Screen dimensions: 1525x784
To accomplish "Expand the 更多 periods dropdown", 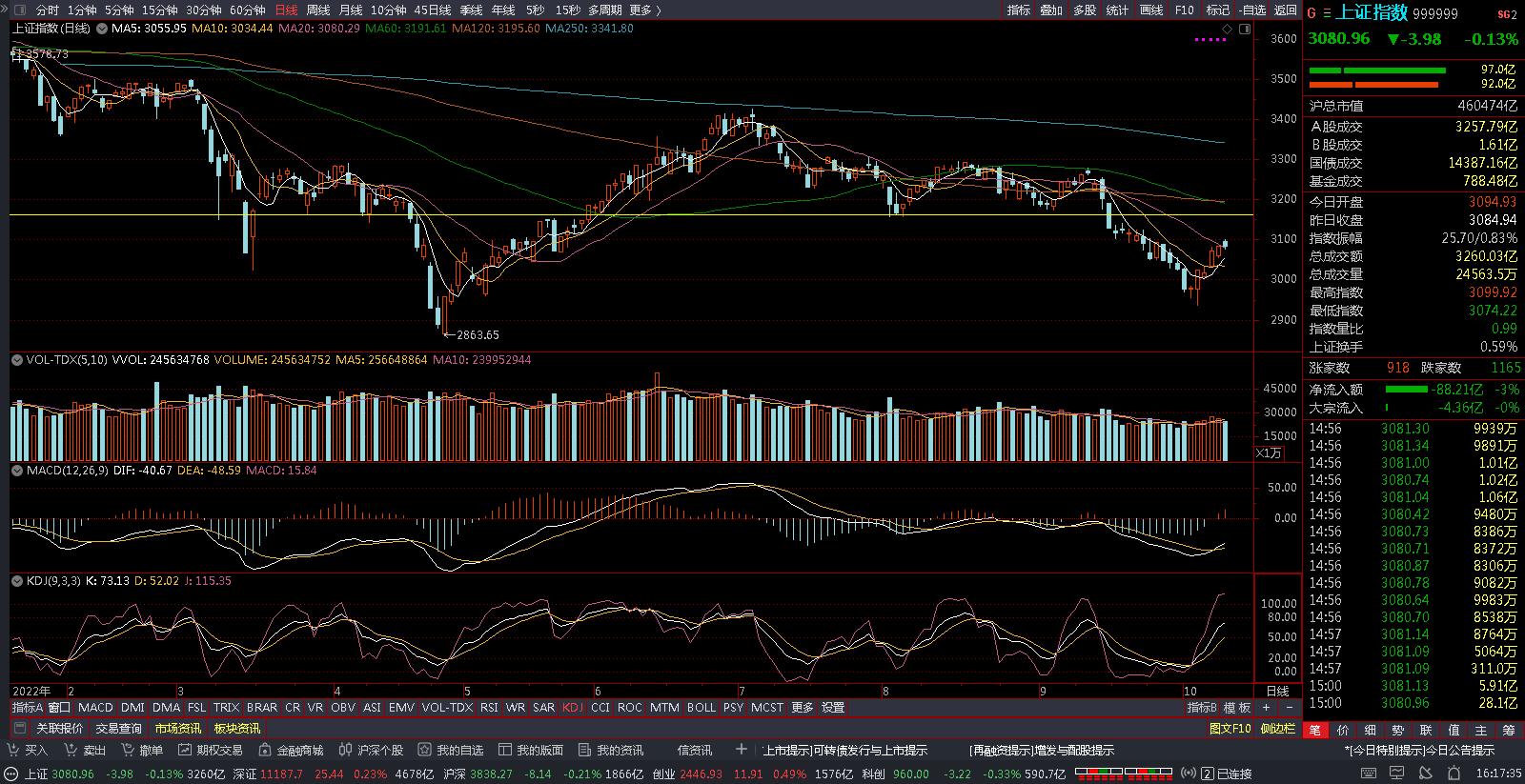I will [x=645, y=10].
